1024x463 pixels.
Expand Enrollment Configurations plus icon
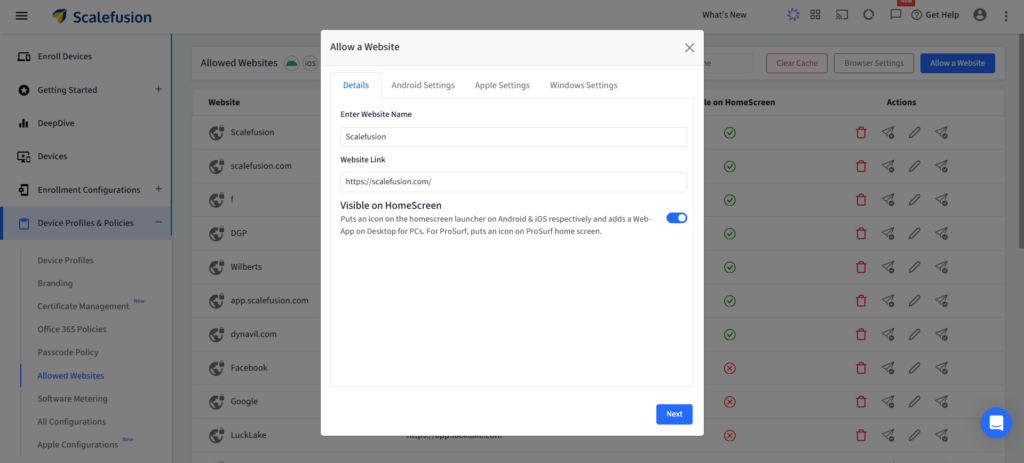(158, 189)
